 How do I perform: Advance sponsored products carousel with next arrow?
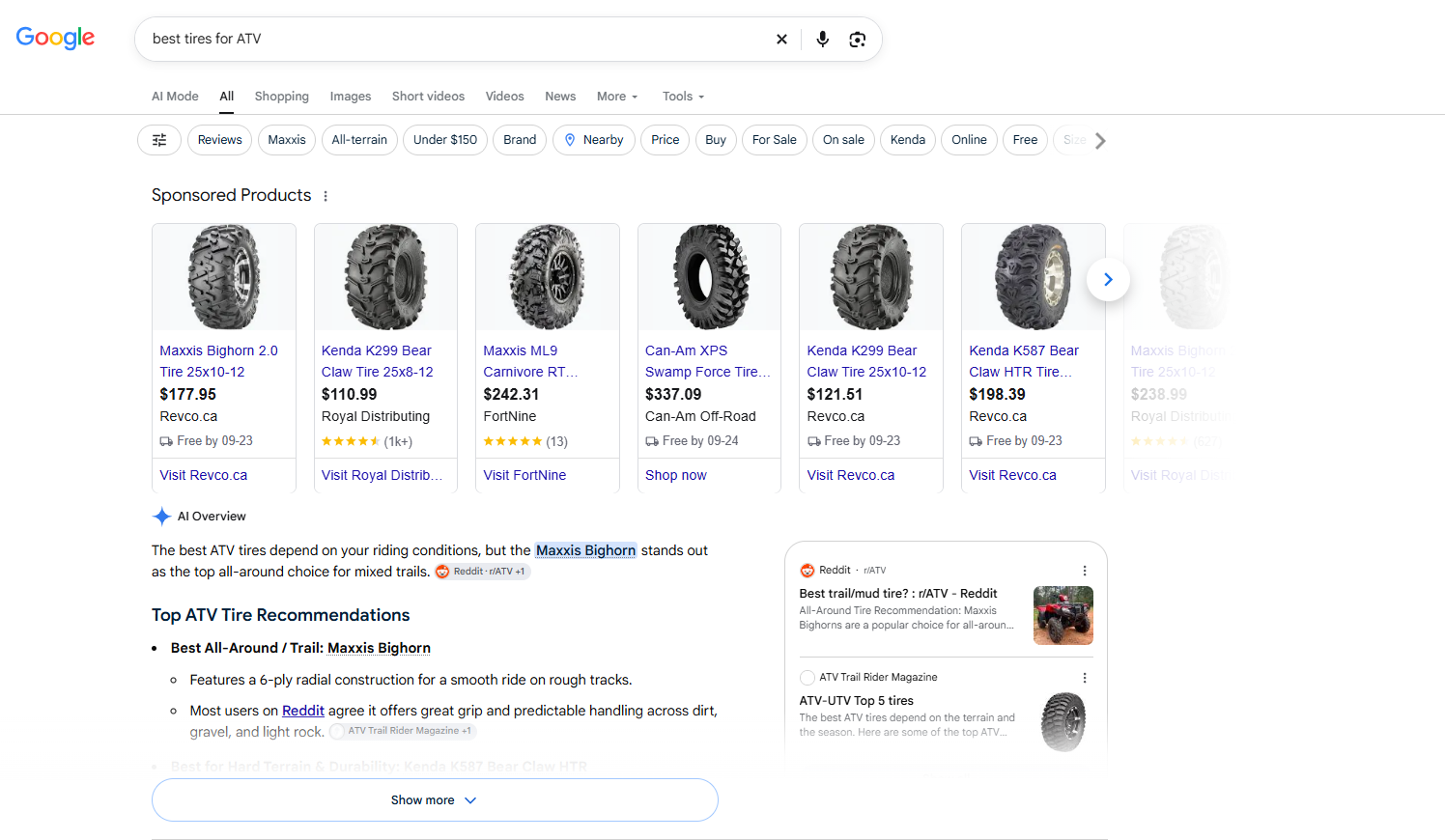[1108, 280]
